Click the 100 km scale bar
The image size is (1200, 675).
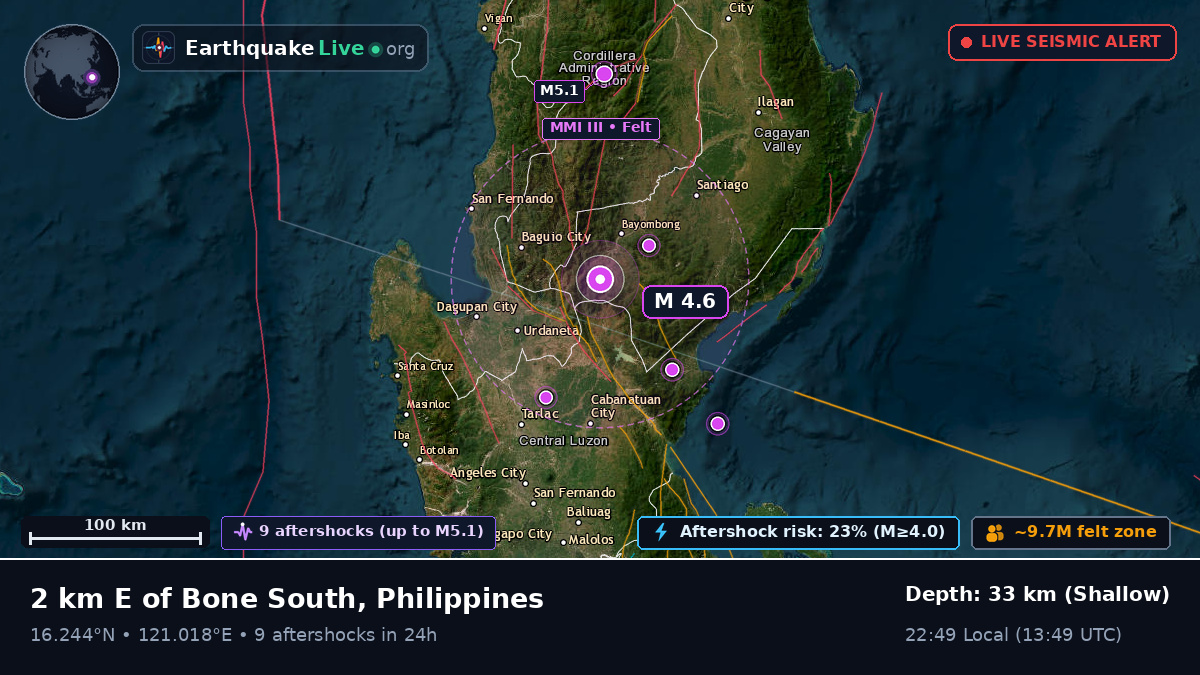pos(115,532)
